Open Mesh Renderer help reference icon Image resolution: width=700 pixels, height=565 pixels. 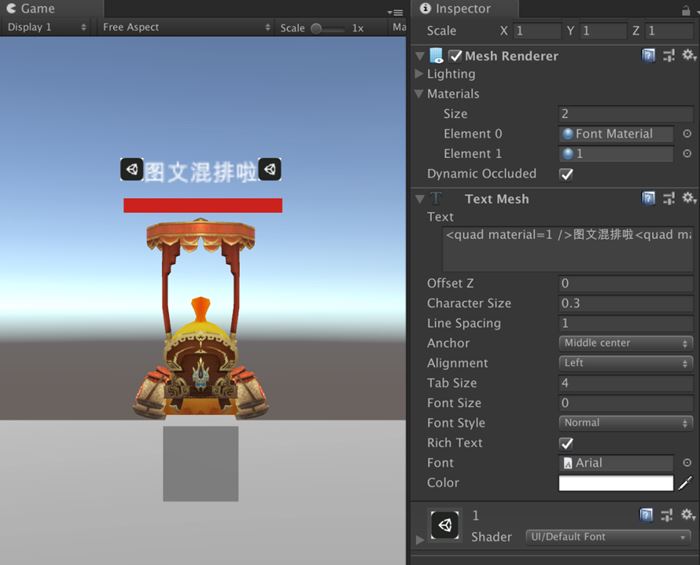(649, 56)
